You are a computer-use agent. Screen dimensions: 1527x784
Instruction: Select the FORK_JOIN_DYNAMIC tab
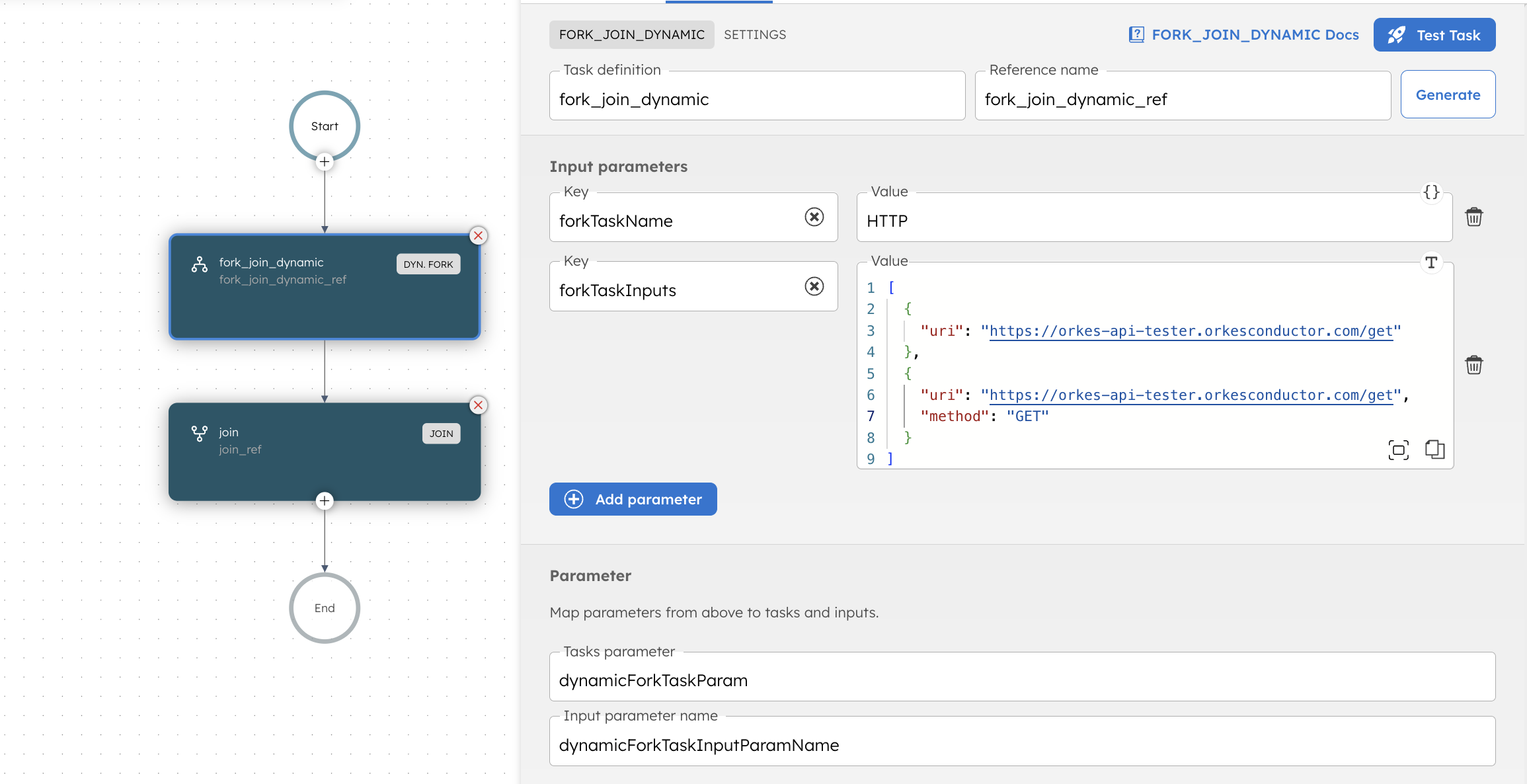point(631,34)
